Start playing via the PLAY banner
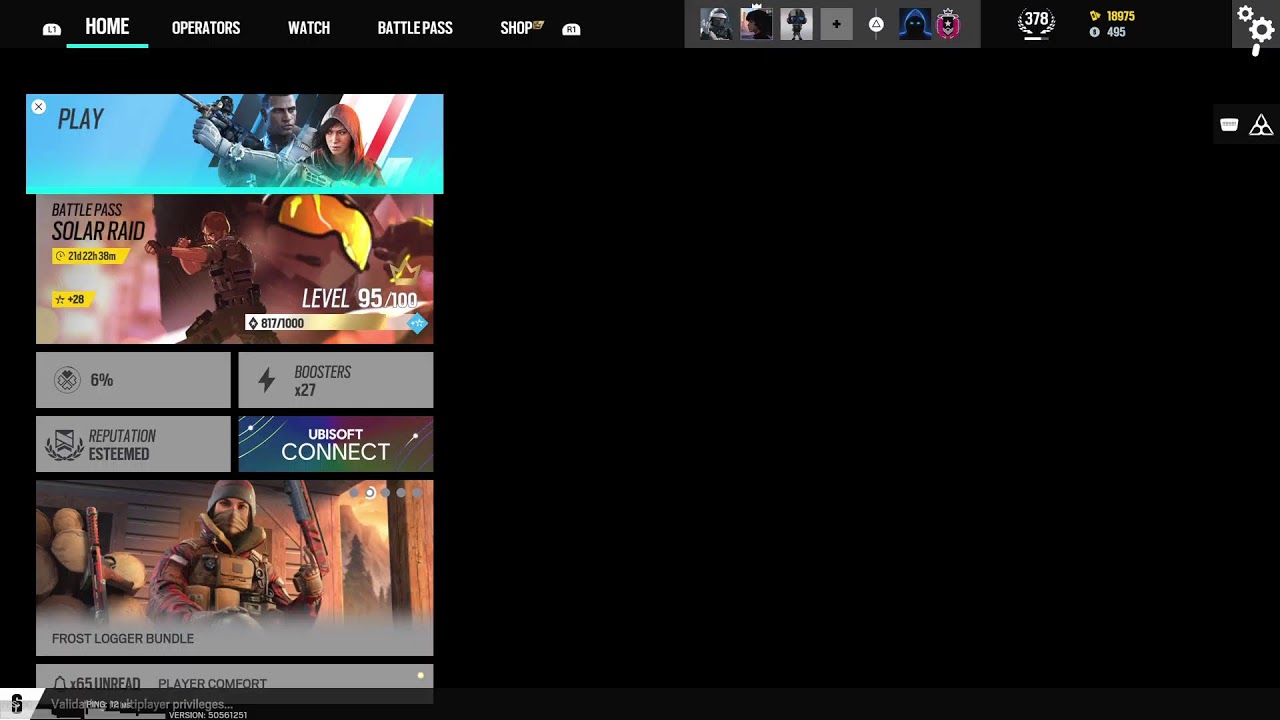Viewport: 1280px width, 720px height. [234, 143]
